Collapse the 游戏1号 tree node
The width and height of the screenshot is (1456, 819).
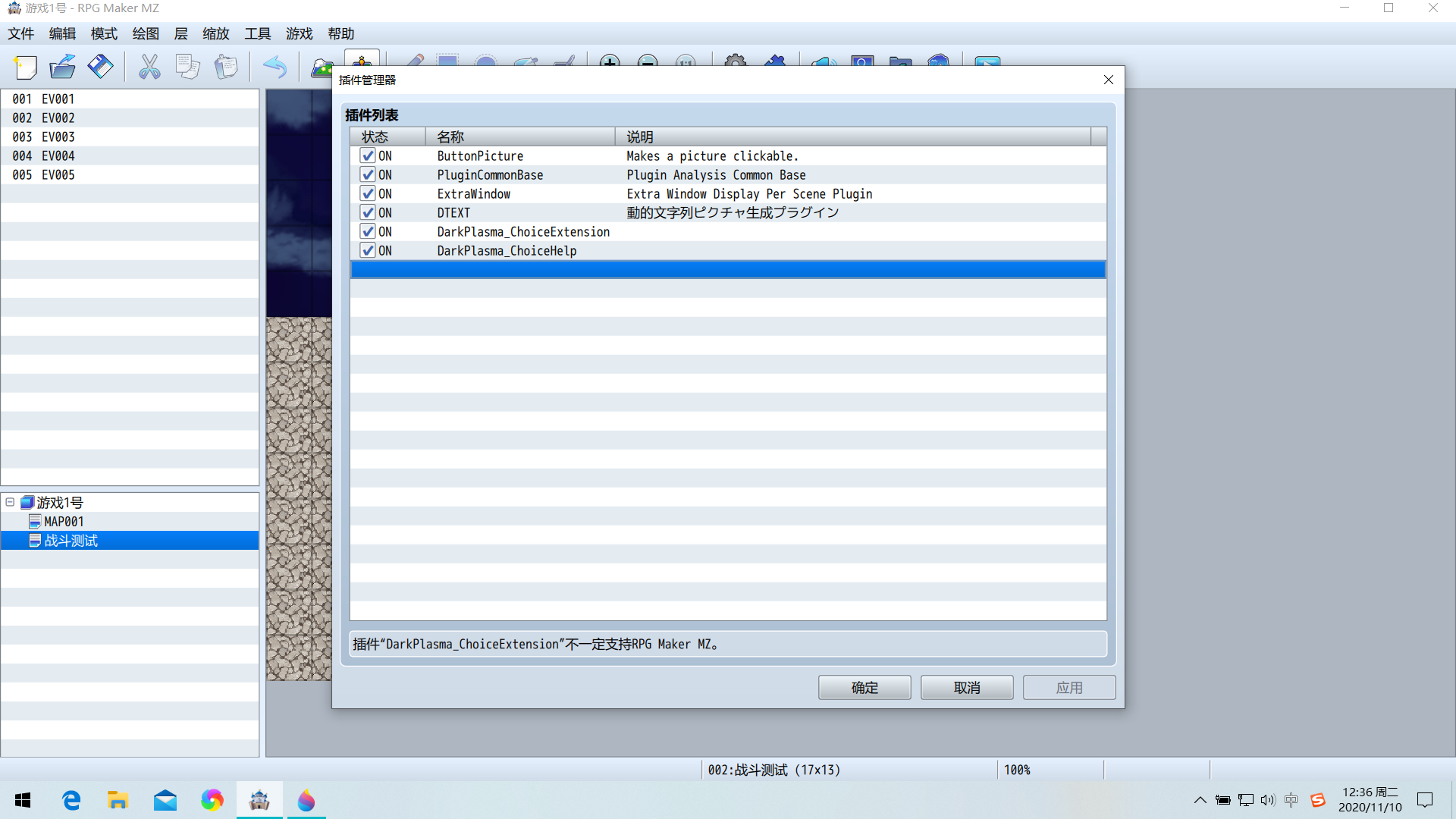(x=10, y=502)
